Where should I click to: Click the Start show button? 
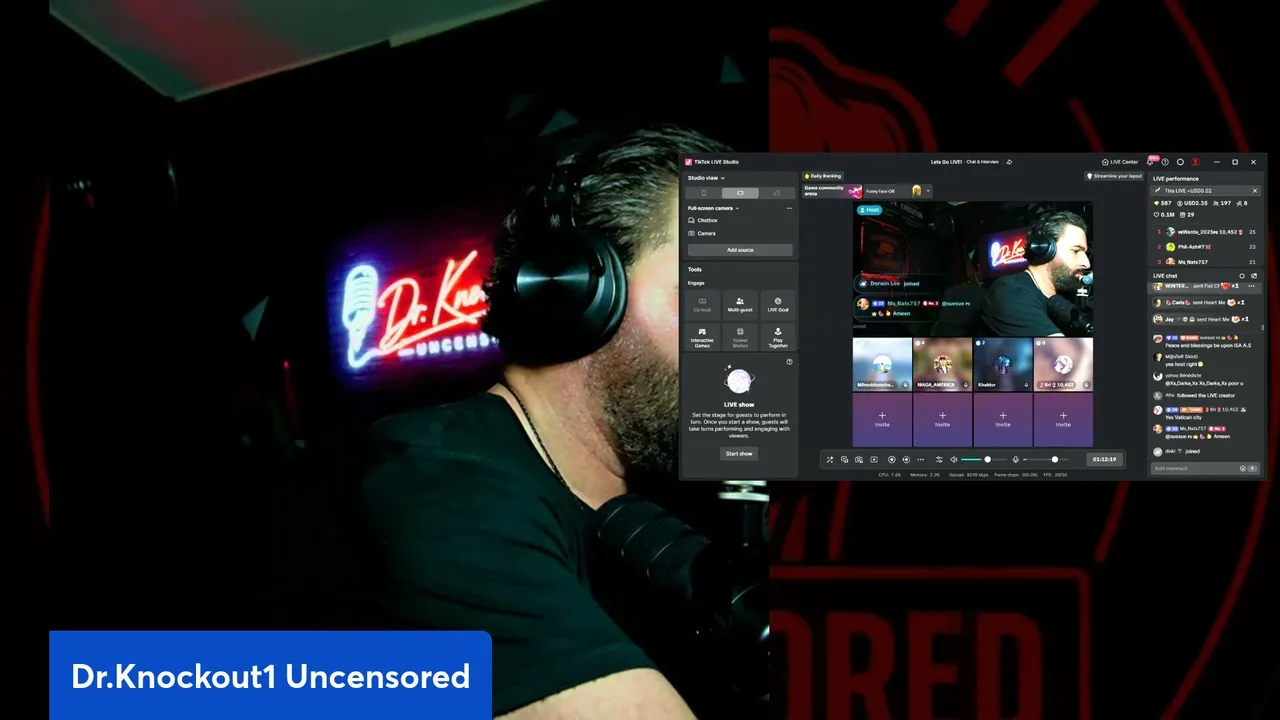739,454
